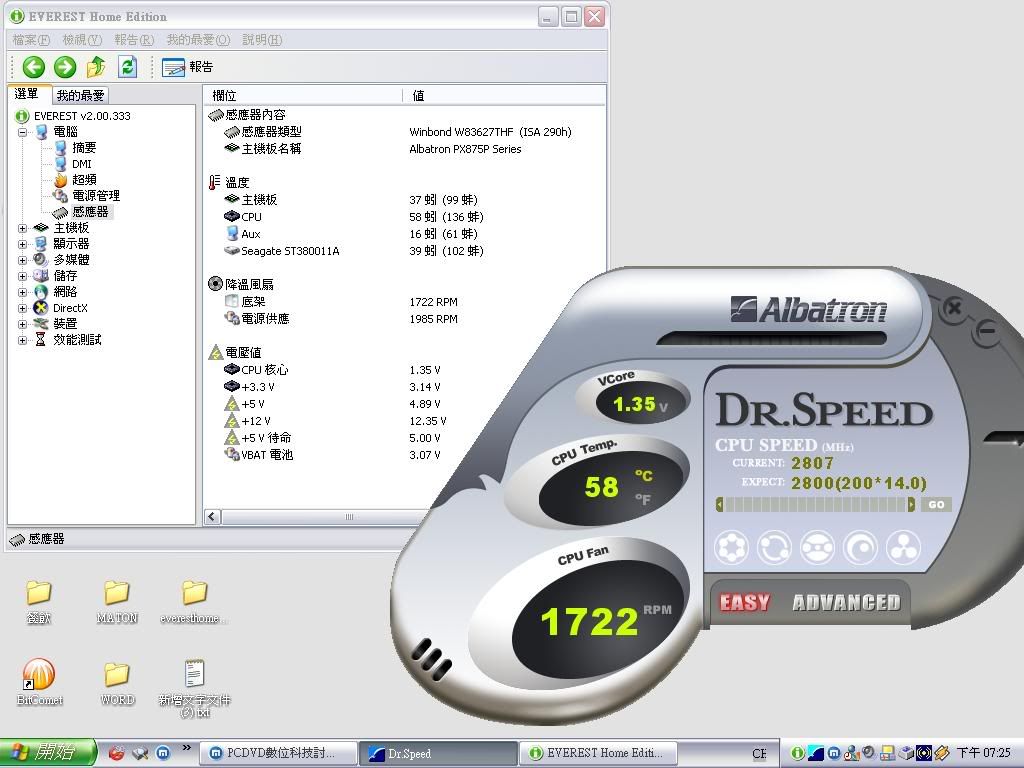The image size is (1024, 768).
Task: Open the 報告(R) report menu
Action: point(134,40)
